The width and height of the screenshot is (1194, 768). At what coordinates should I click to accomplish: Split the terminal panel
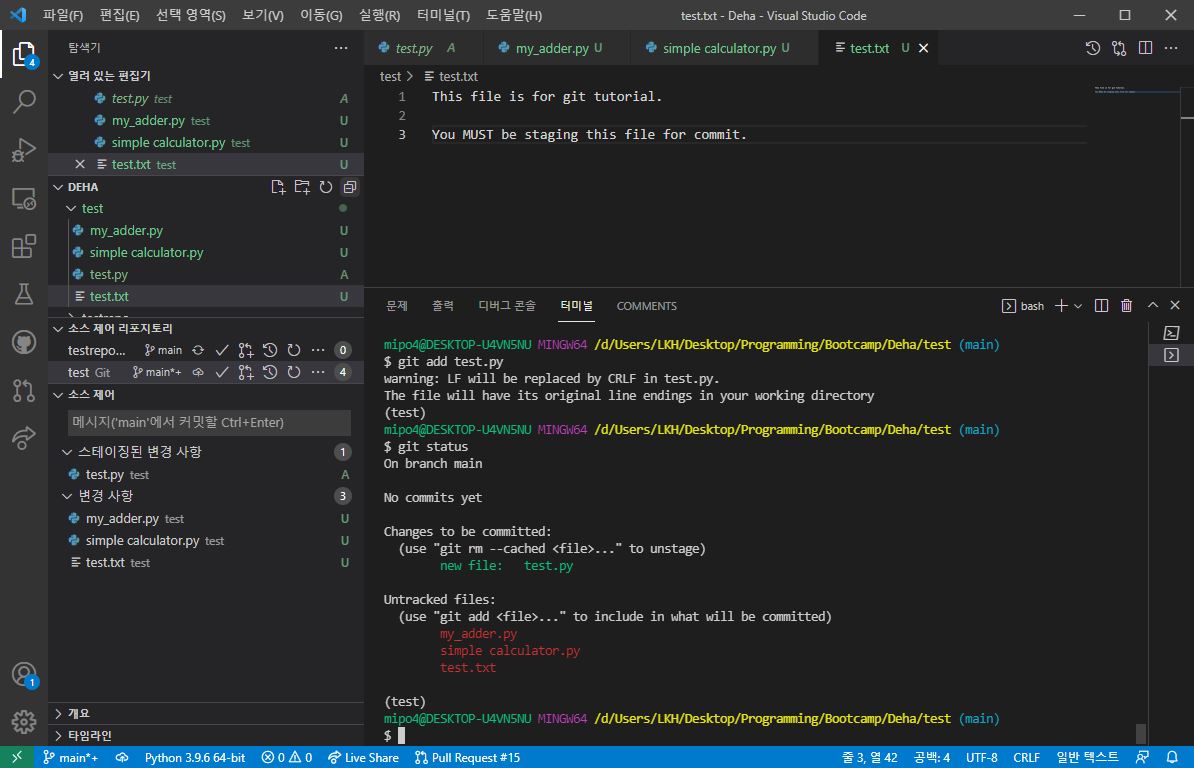tap(1101, 306)
